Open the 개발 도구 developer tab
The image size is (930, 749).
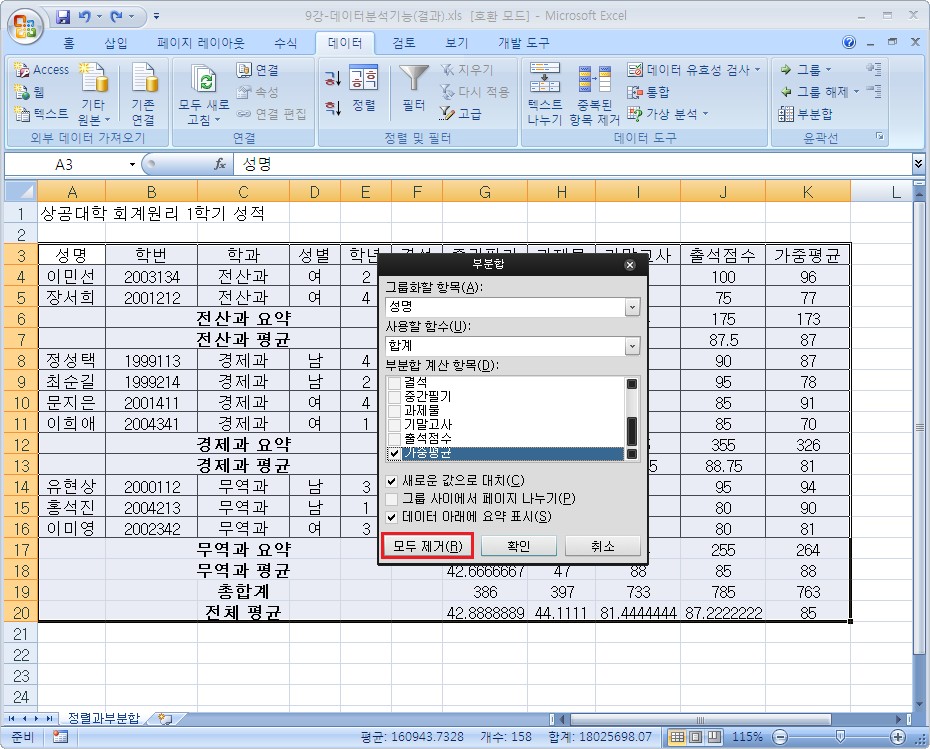point(524,43)
